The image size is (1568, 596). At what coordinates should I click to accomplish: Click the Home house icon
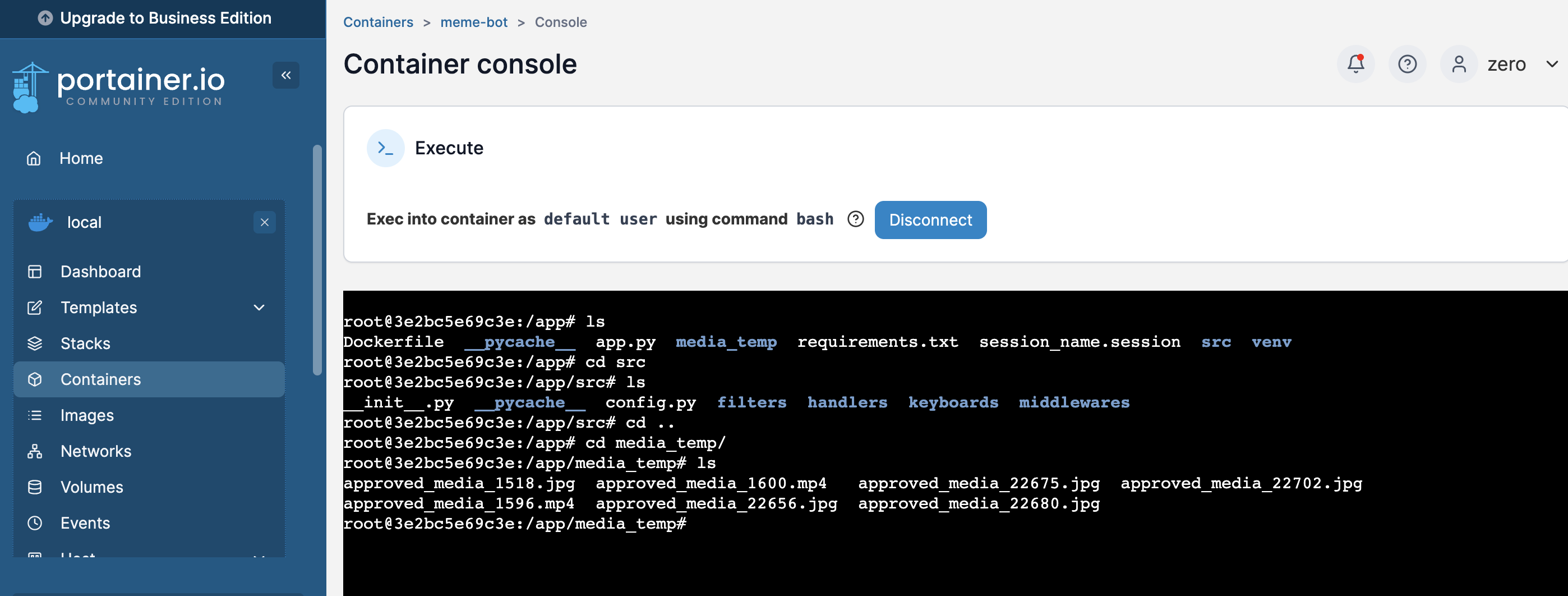pos(34,158)
